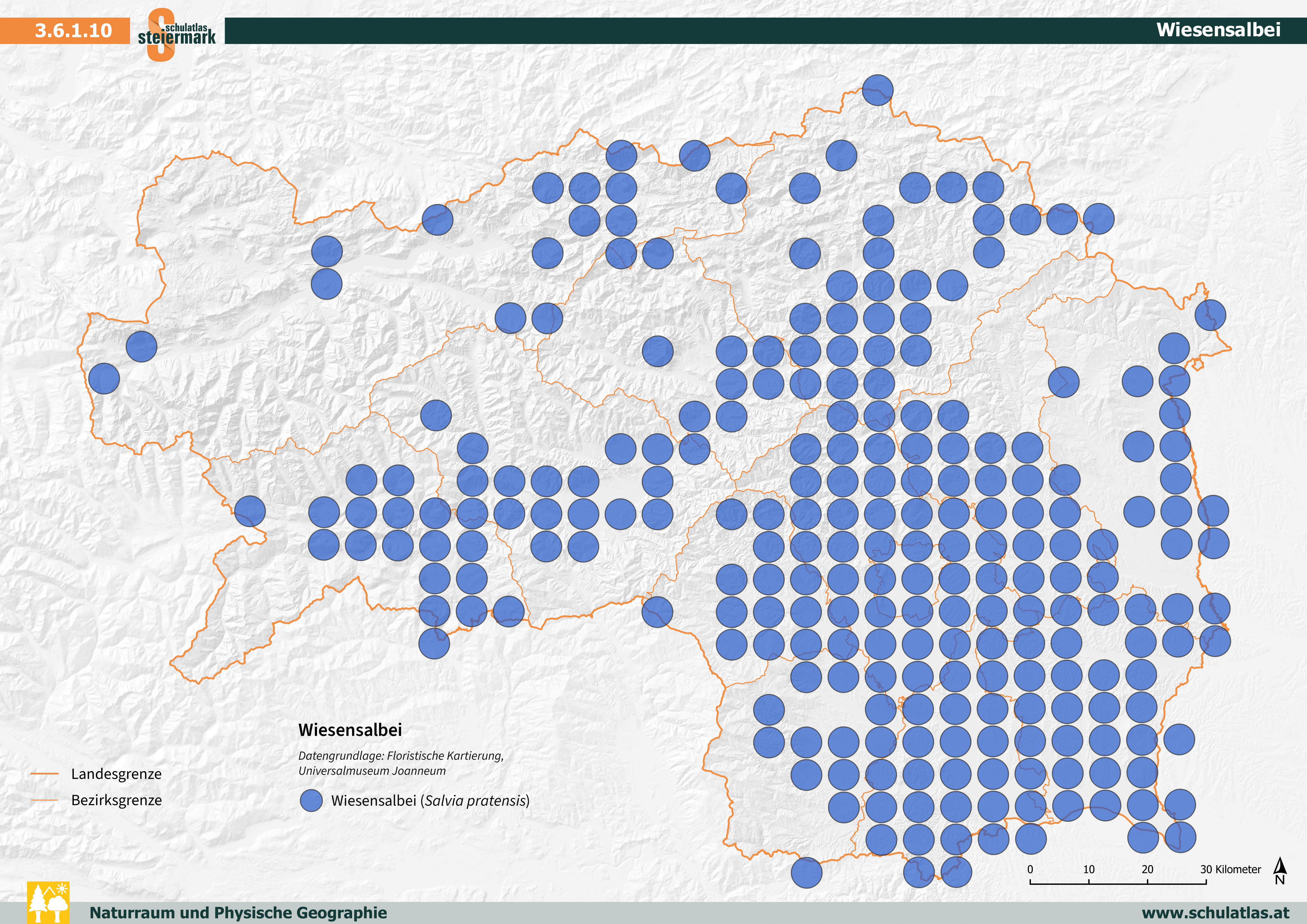Click the northernmost blue occurrence dot
This screenshot has width=1307, height=924.
click(877, 90)
